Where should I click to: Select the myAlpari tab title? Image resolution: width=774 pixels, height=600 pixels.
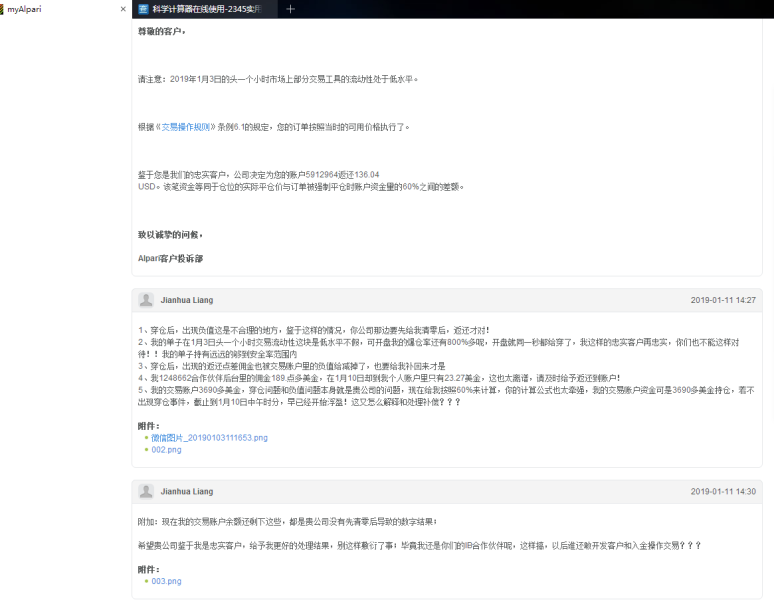(x=24, y=8)
